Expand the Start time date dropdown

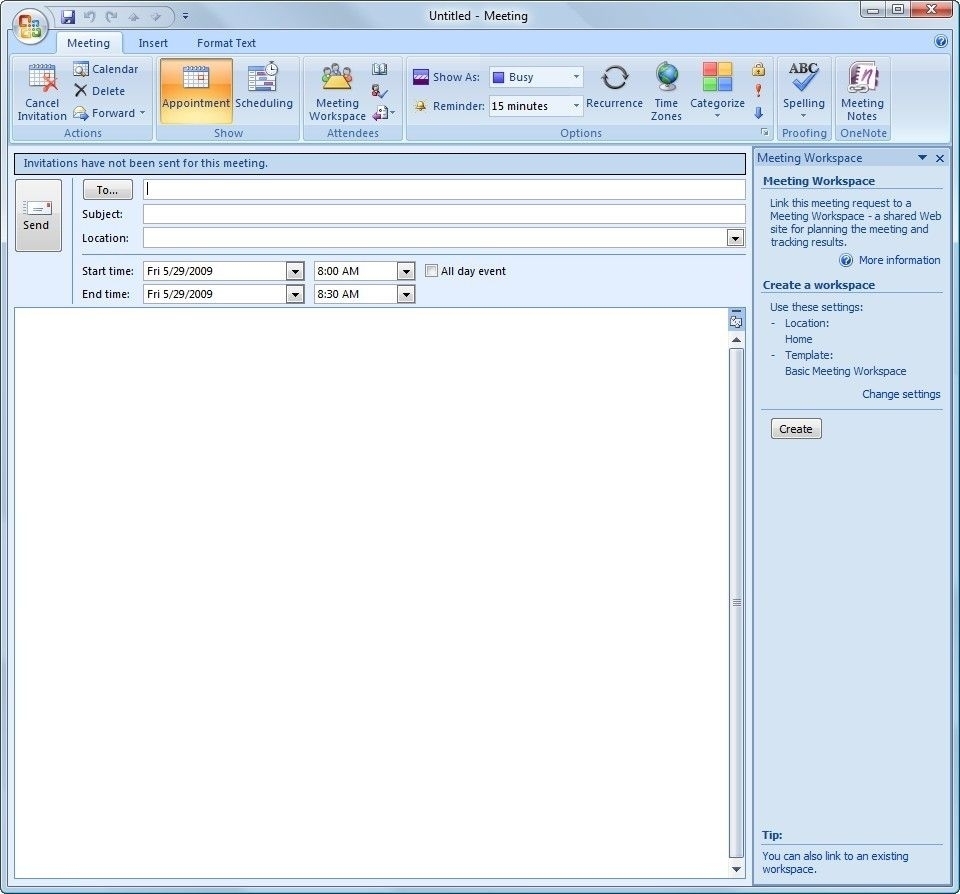click(294, 270)
